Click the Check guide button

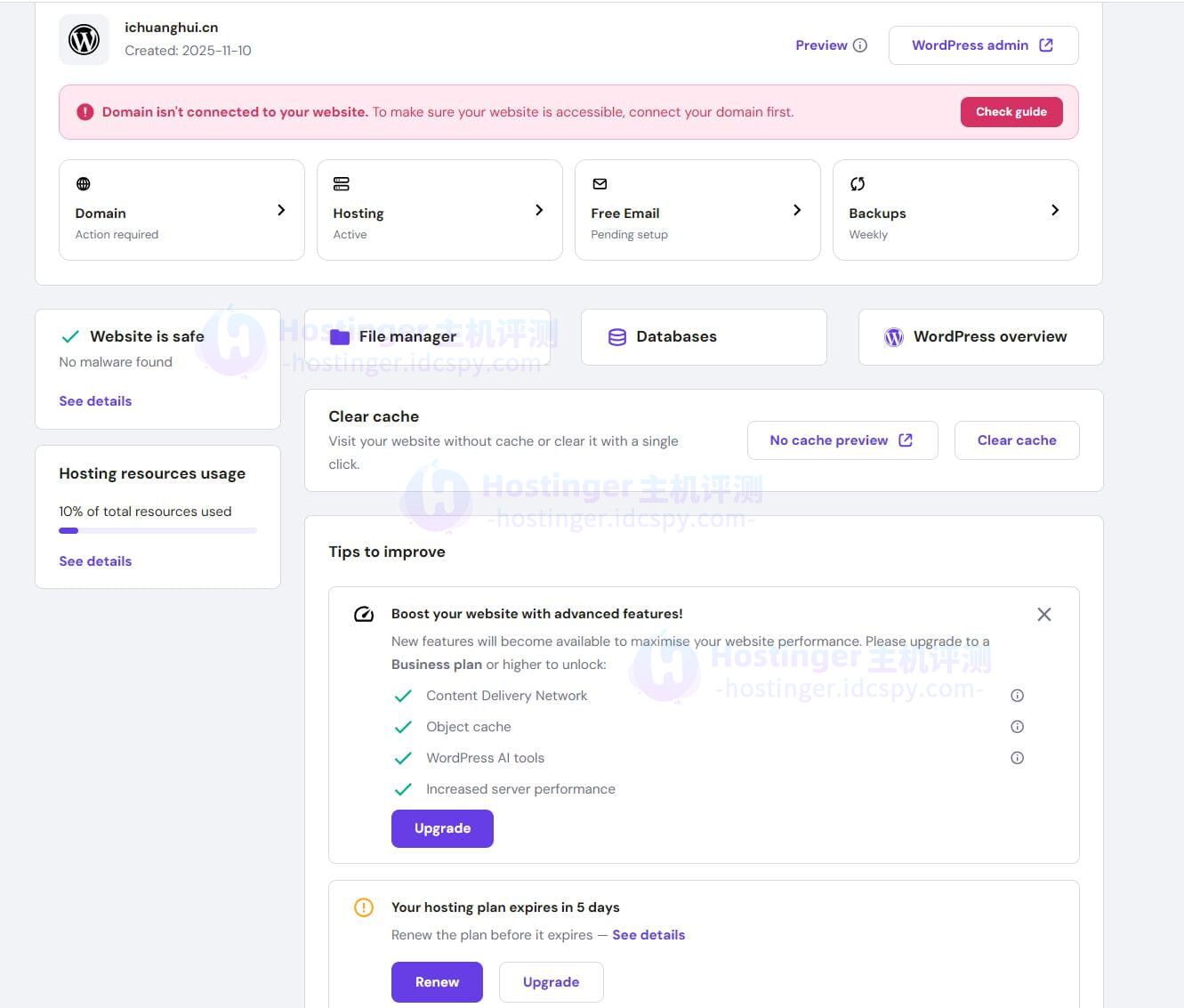point(1011,112)
